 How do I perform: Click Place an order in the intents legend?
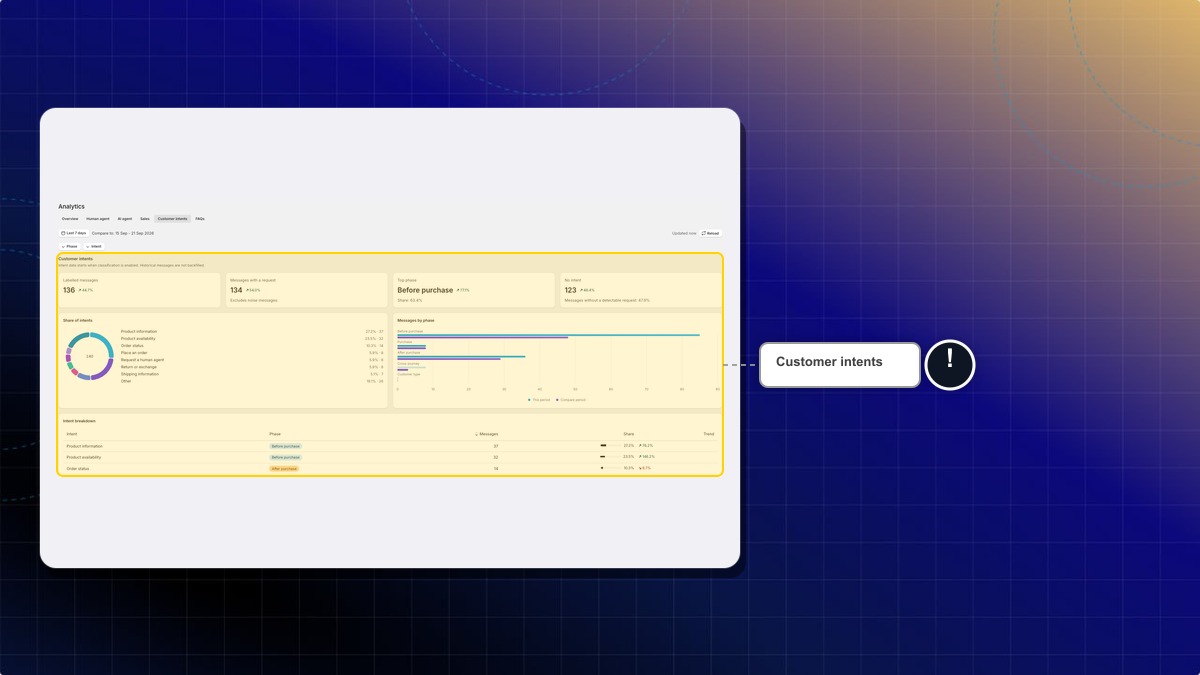coord(134,352)
